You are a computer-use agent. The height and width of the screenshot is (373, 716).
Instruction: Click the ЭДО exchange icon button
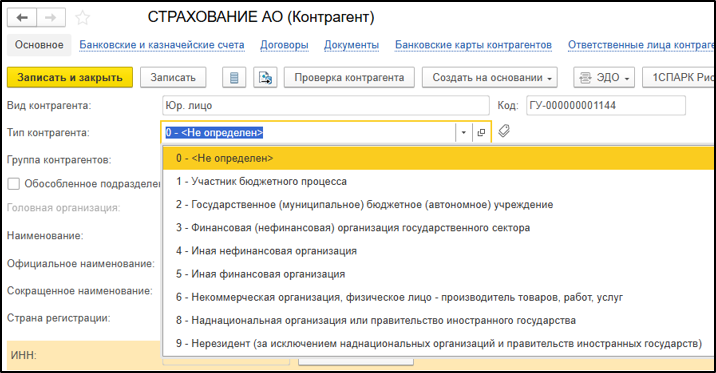(x=604, y=78)
